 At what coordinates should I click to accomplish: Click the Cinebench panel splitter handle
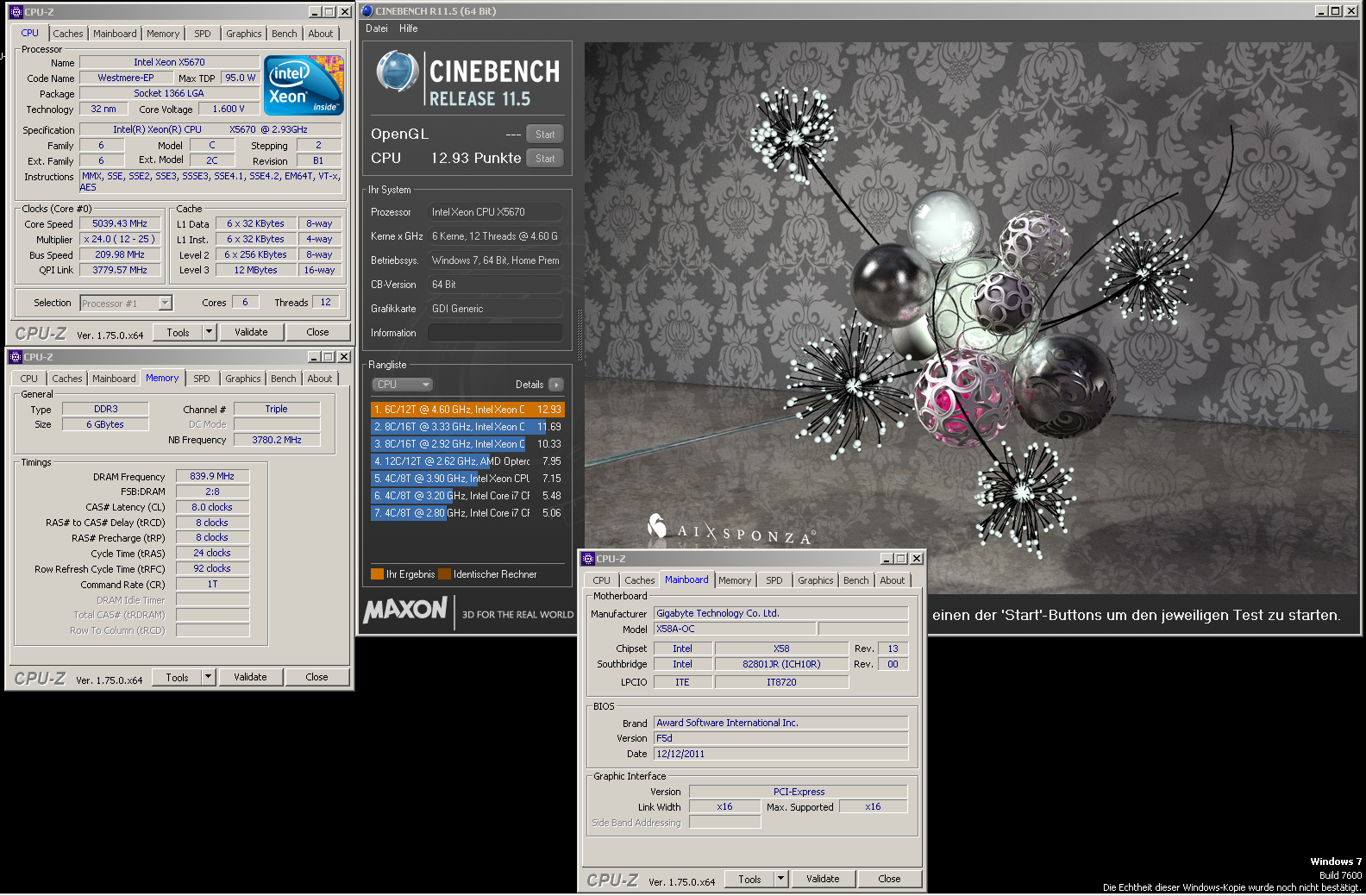coord(580,335)
